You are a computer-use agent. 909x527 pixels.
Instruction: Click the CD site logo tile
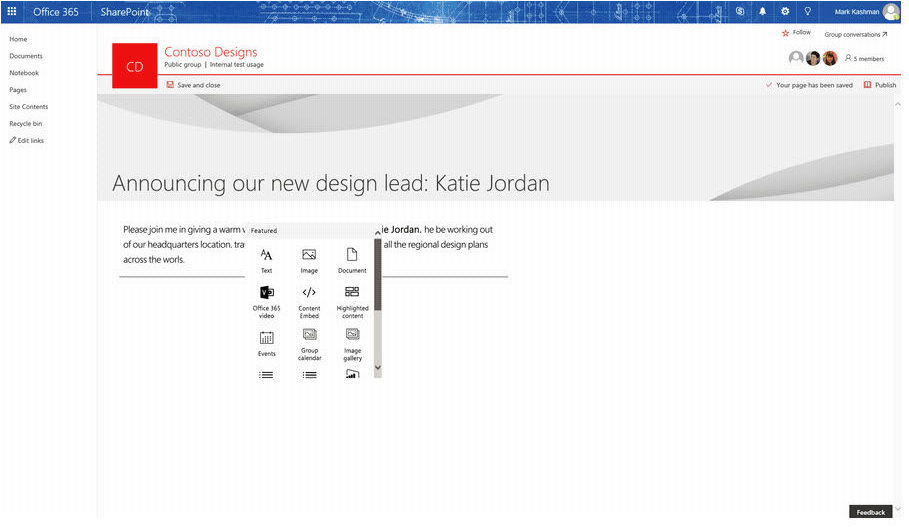click(134, 66)
